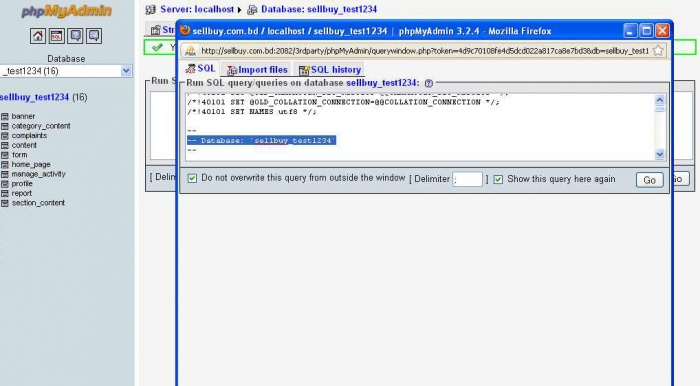
Task: Click the popup address bar URL
Action: coord(424,51)
